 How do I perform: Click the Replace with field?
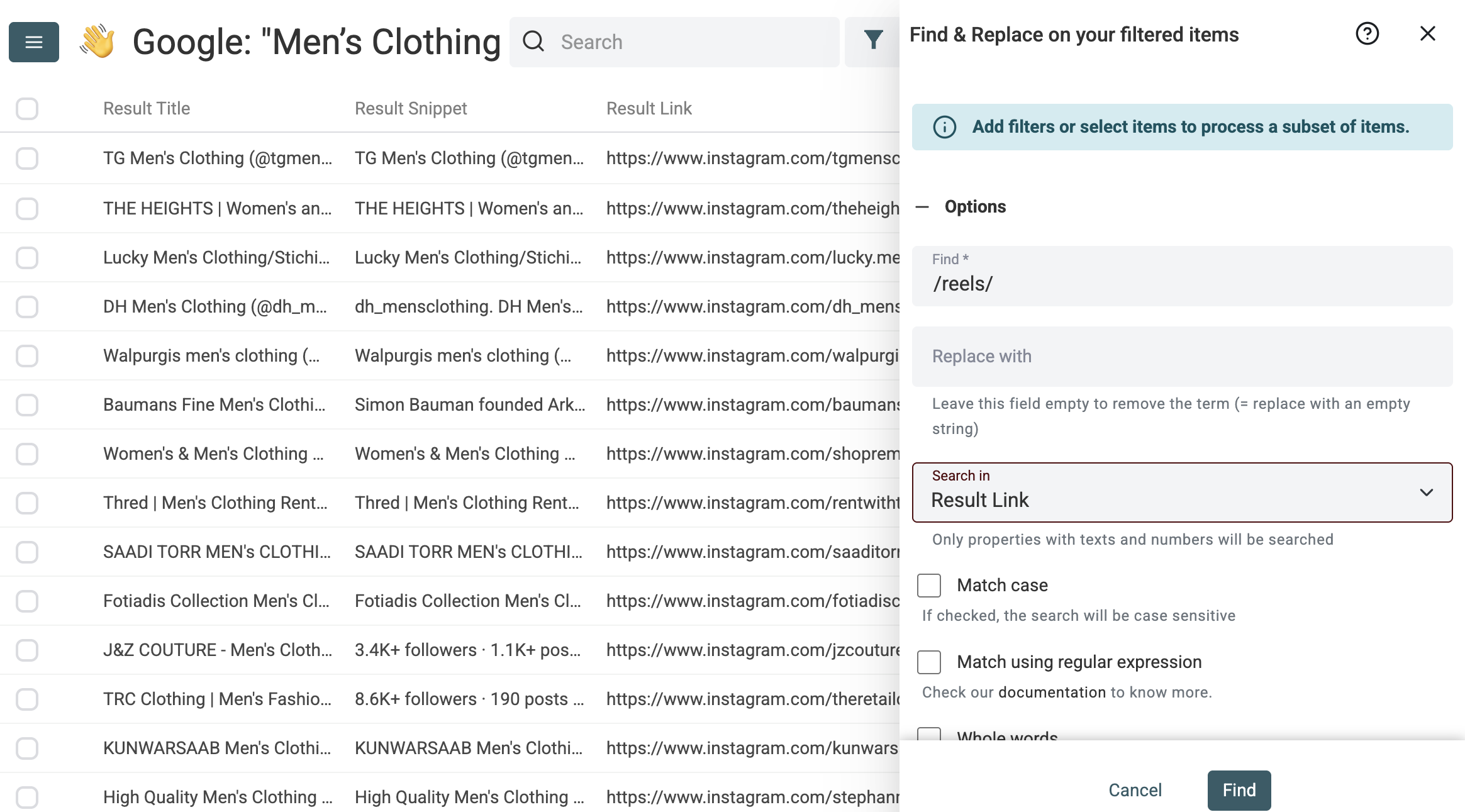1181,357
